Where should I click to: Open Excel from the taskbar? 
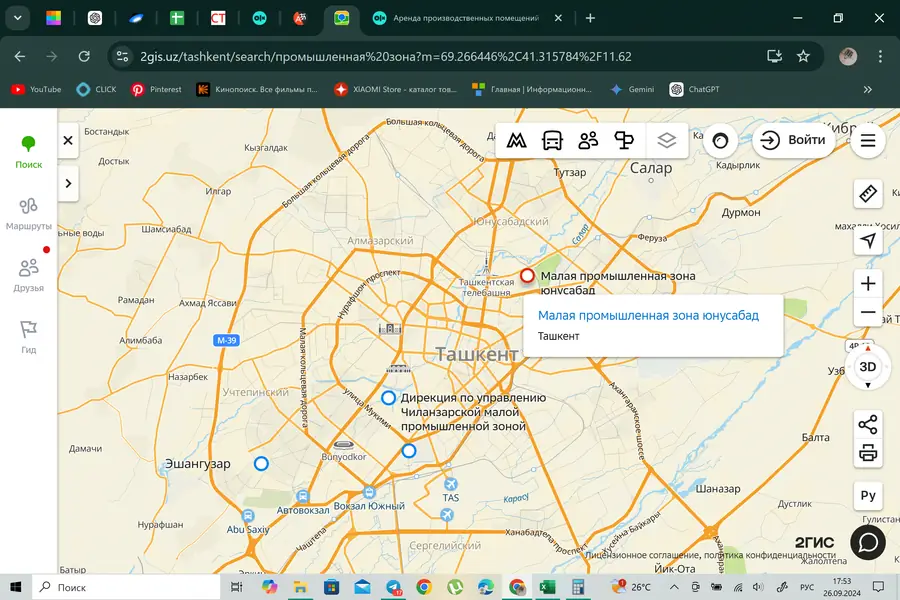pos(547,587)
